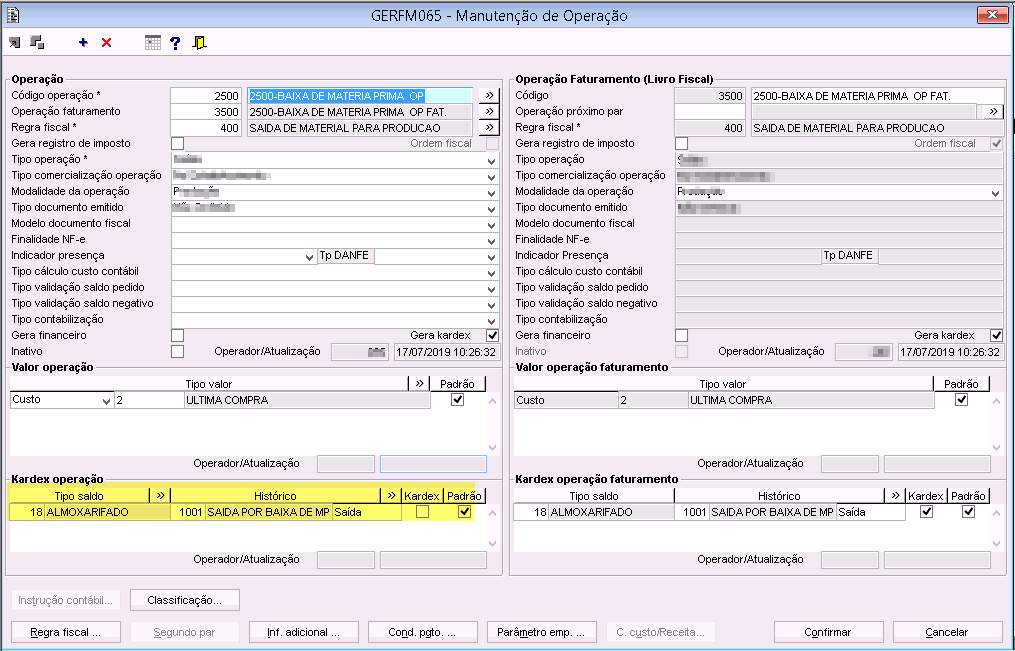Expand Tipo validação saldo pedido dropdown

pos(491,289)
